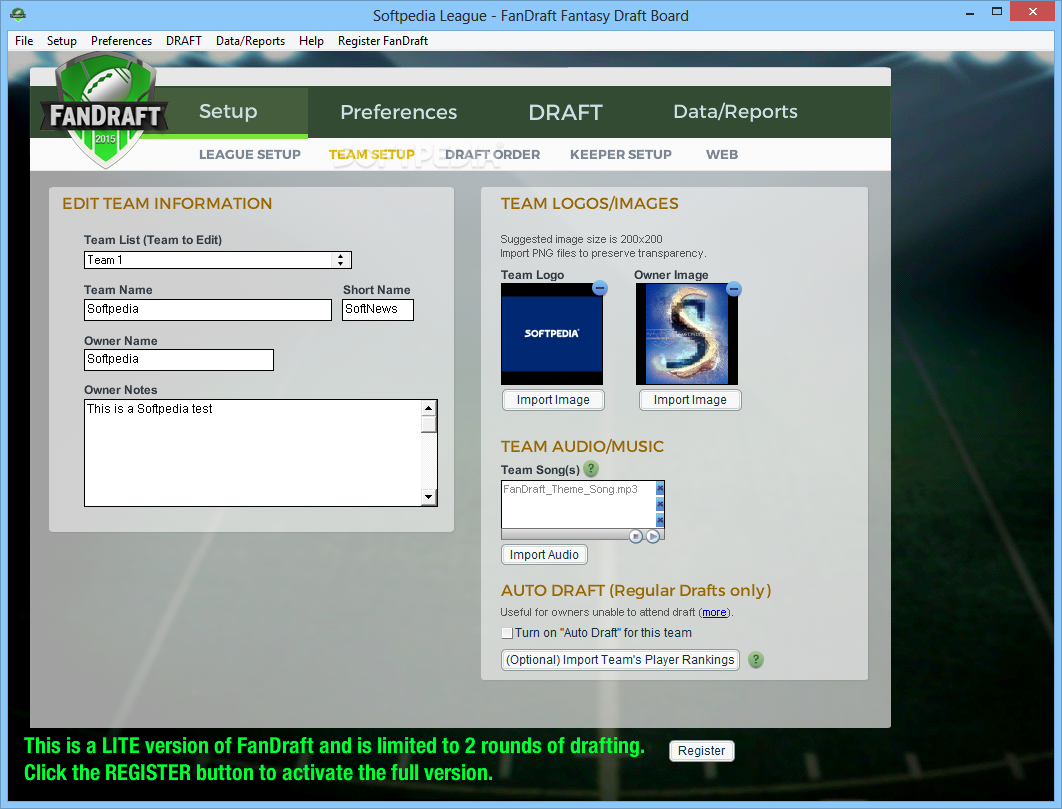Screen dimensions: 1062x809
Task: Click the Import Audio button
Action: coord(544,554)
